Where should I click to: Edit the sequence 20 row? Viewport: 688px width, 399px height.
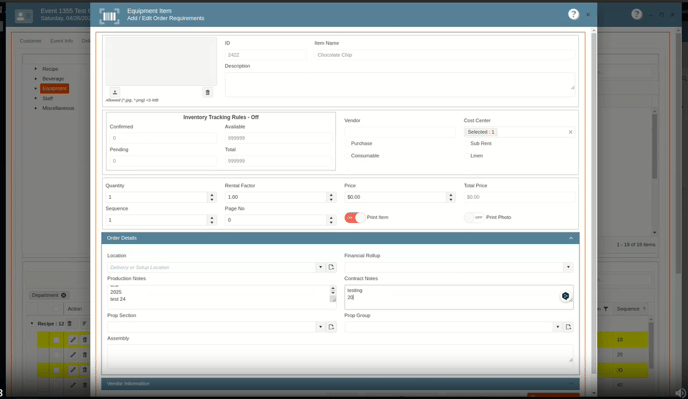click(73, 354)
